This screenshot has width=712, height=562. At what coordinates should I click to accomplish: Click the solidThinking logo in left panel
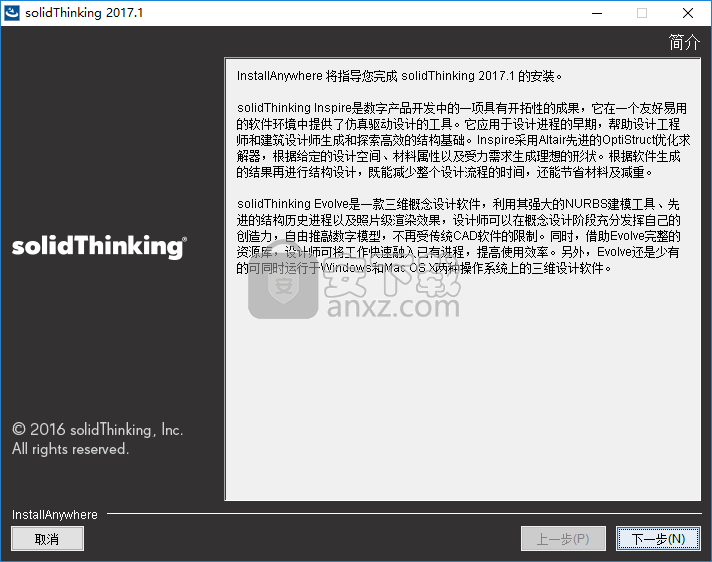[x=99, y=246]
